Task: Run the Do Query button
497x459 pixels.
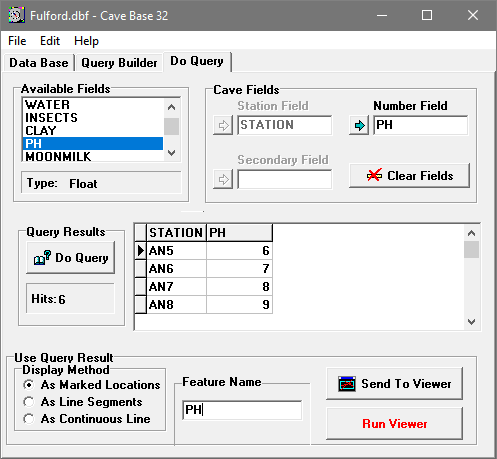Action: point(71,258)
